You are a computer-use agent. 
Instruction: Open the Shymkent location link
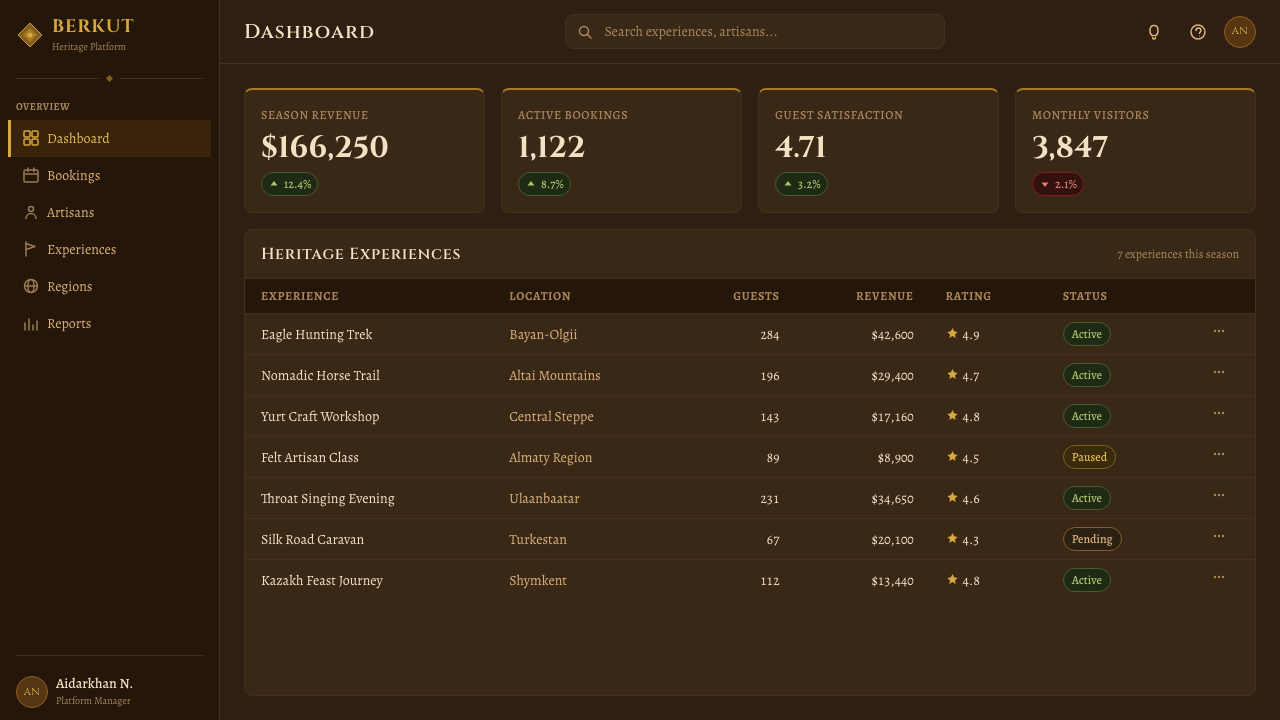point(538,580)
